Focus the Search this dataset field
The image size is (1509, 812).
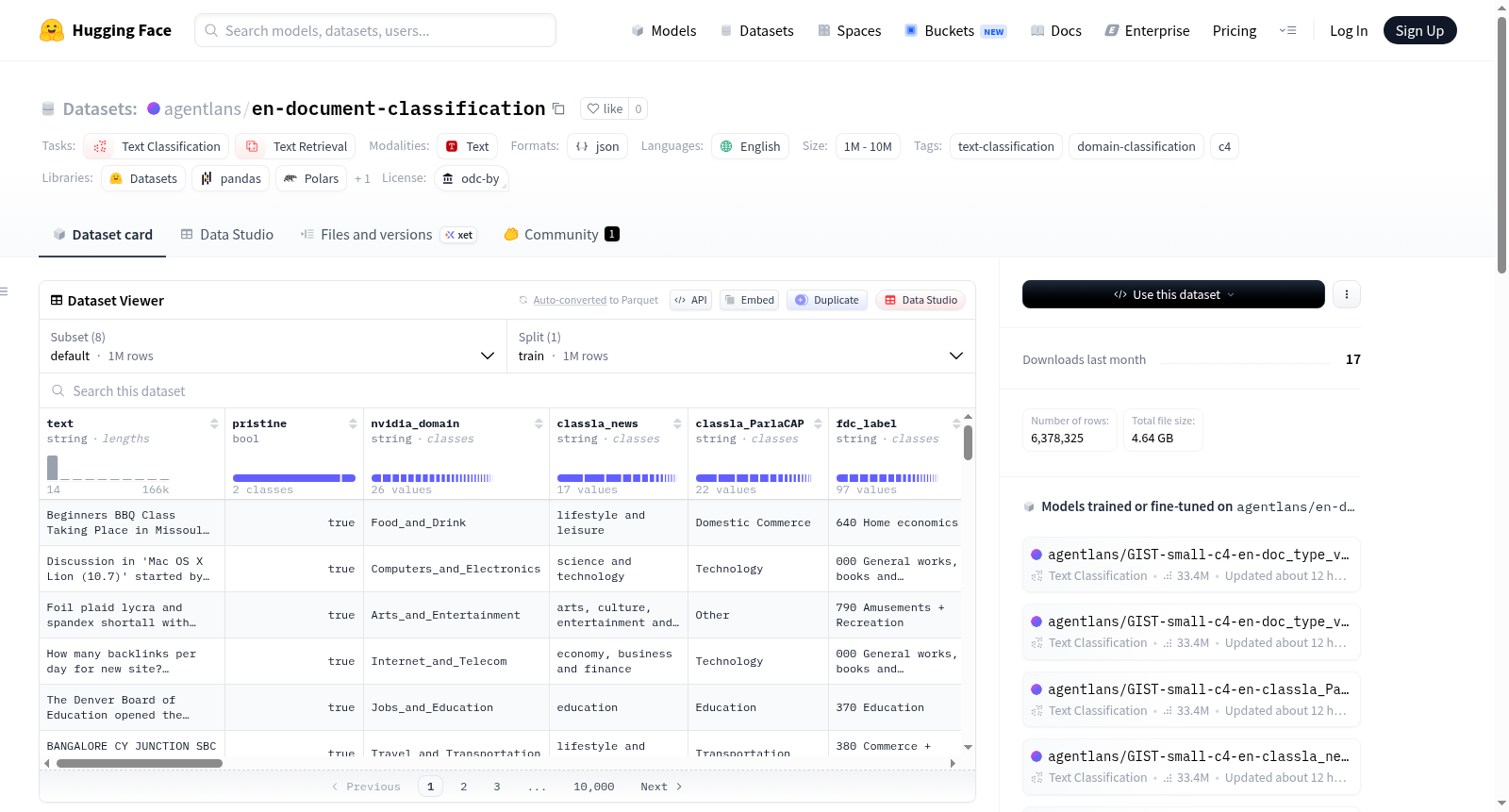507,391
